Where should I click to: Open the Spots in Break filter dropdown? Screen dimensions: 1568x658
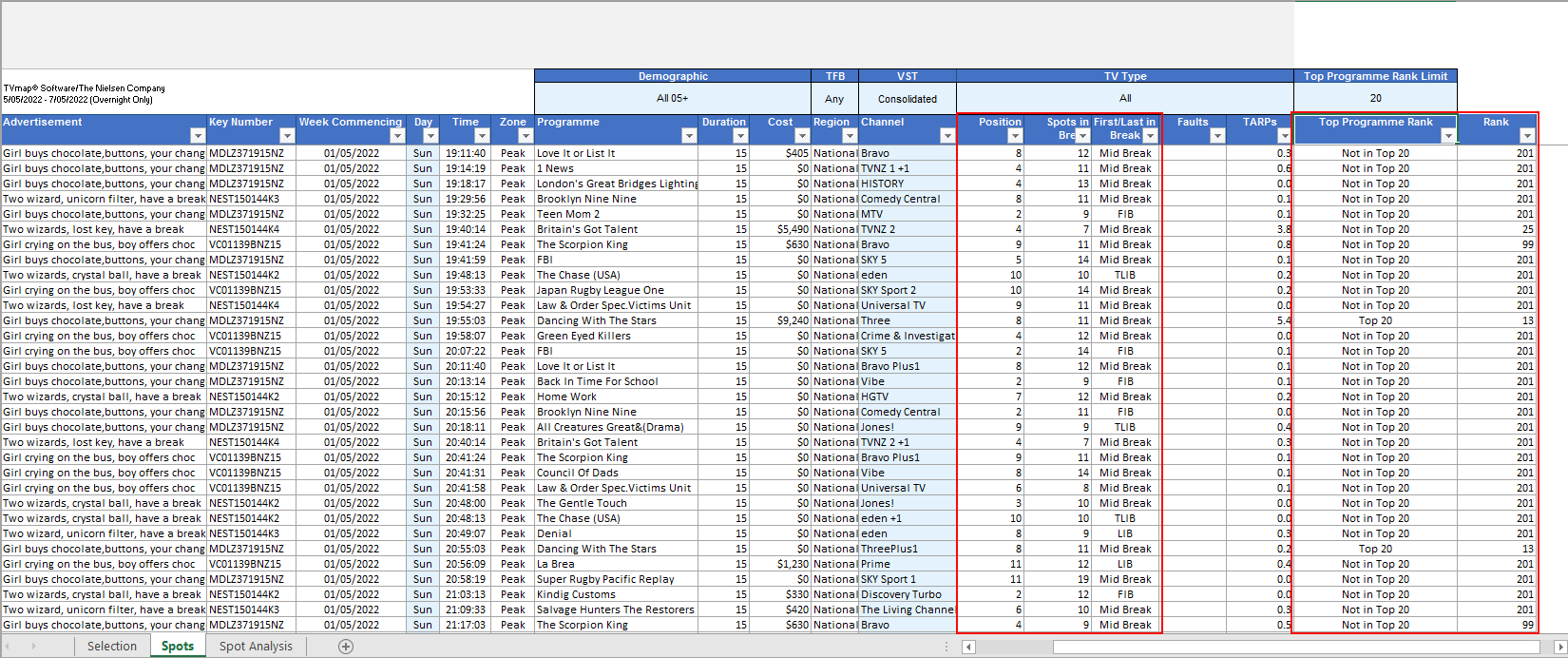(1082, 136)
